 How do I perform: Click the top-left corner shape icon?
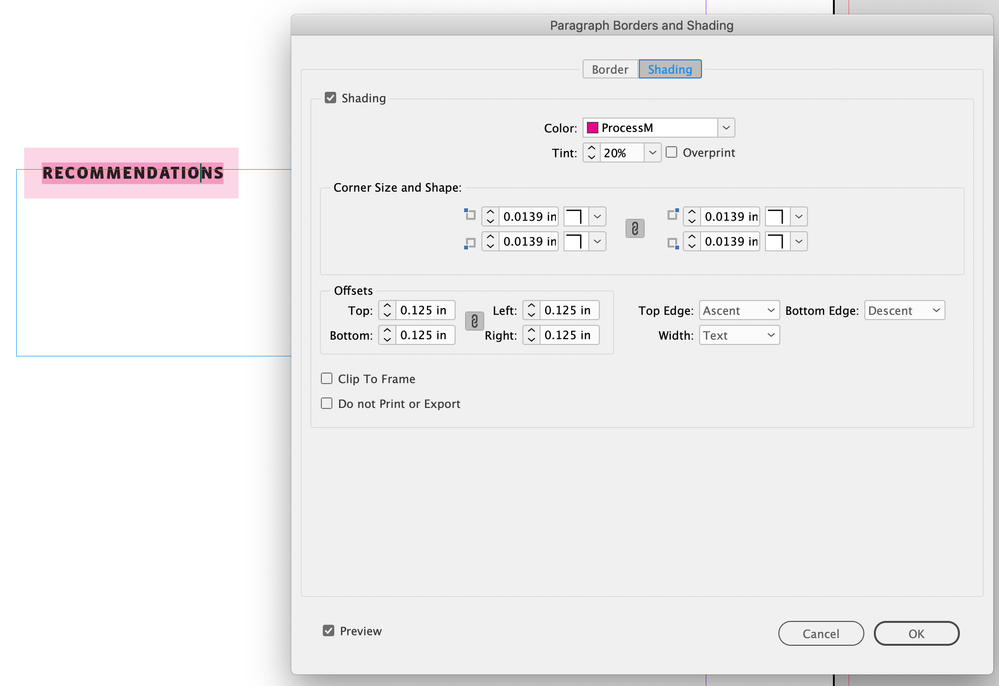coord(574,217)
